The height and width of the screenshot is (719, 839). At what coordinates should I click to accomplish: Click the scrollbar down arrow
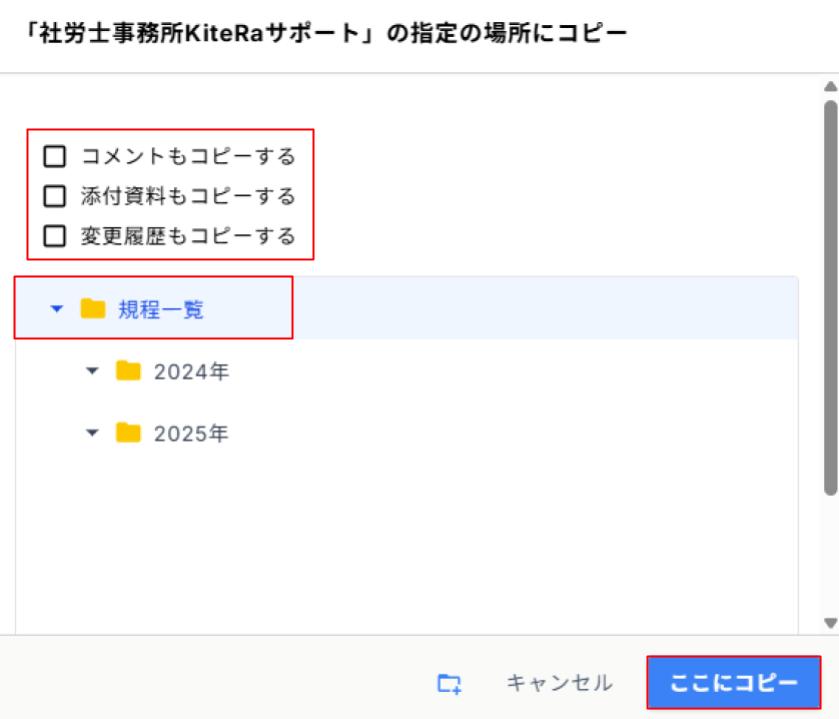pyautogui.click(x=829, y=622)
